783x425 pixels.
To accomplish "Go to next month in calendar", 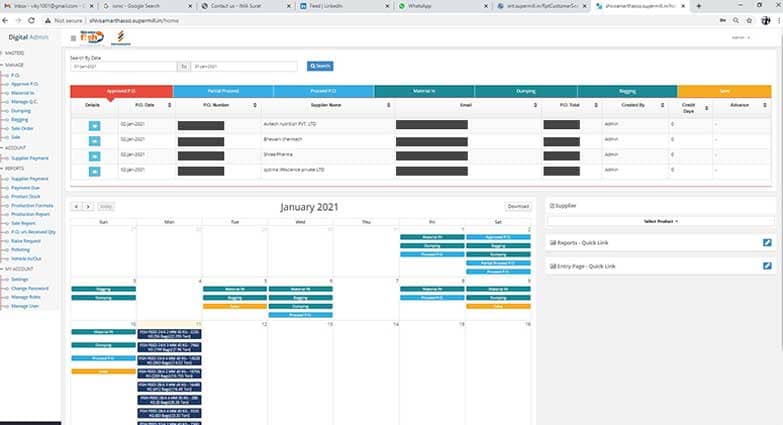I will click(x=86, y=206).
